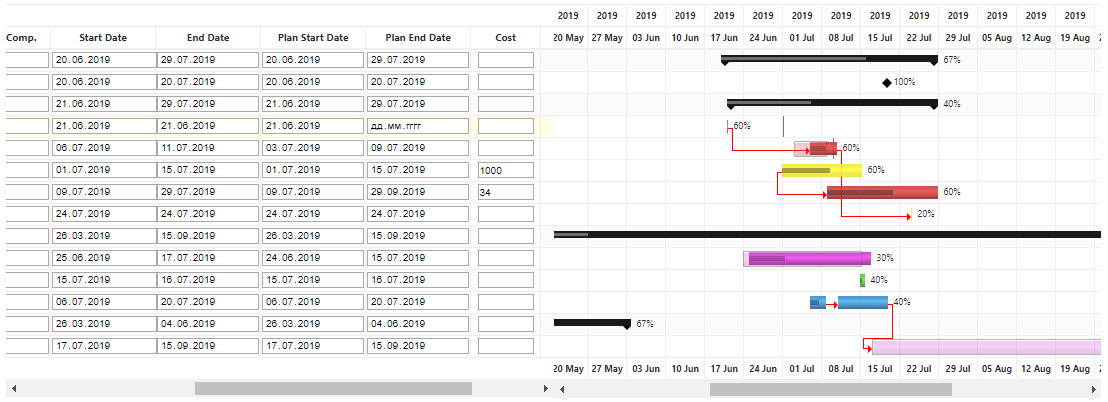
Task: Click the left arrow of the Gantt chart scrollbar
Action: point(561,389)
